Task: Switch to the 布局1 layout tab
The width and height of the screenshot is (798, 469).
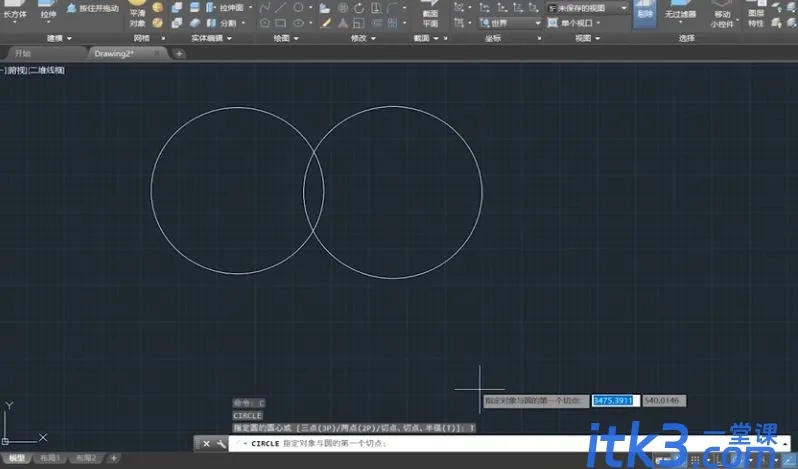Action: (49, 458)
